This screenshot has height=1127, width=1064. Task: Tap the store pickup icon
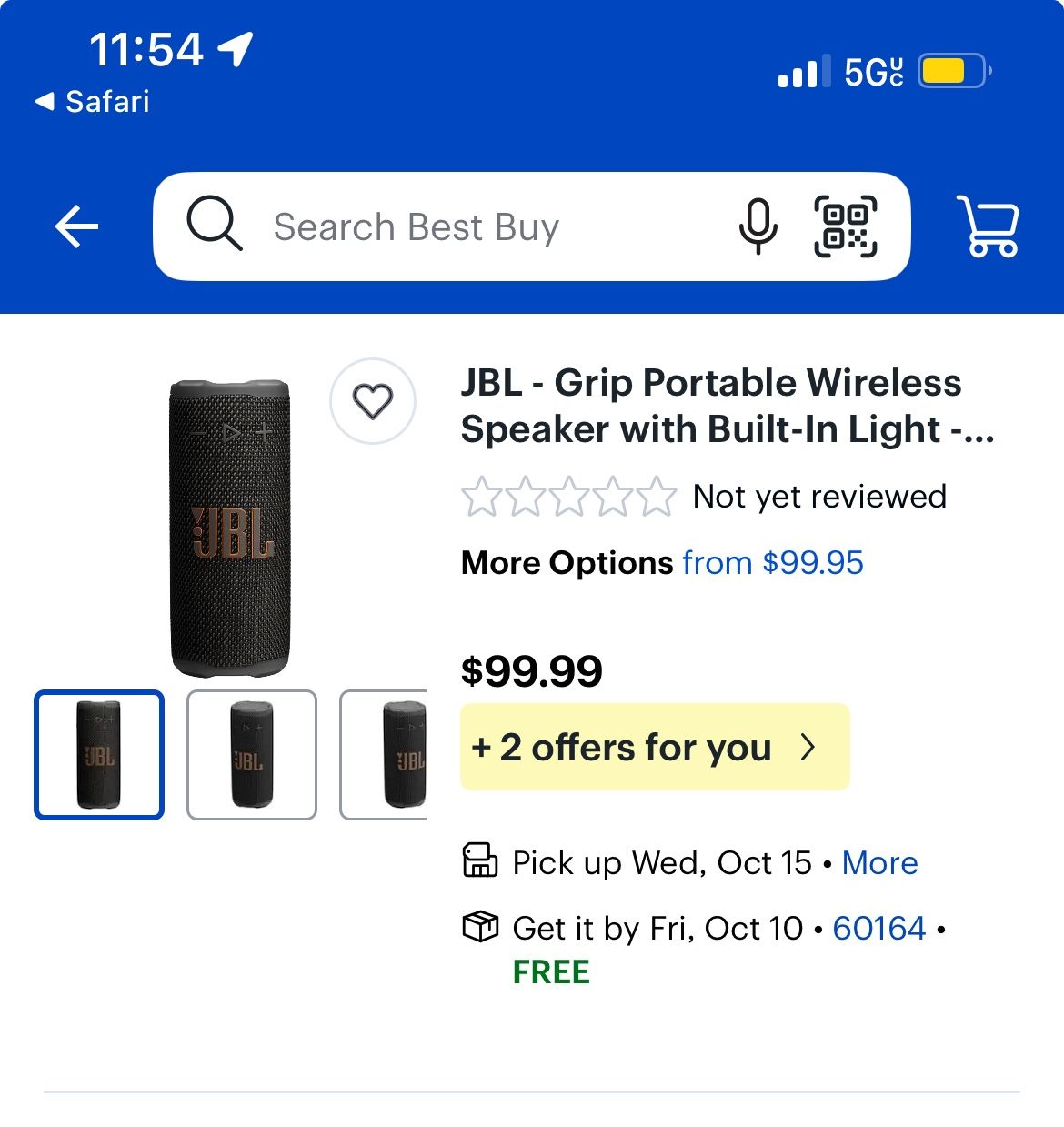tap(480, 860)
